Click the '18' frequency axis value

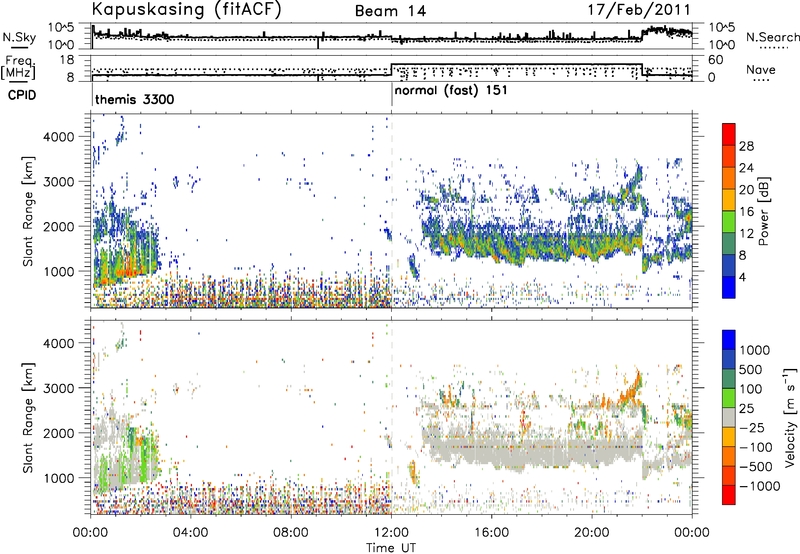point(67,60)
